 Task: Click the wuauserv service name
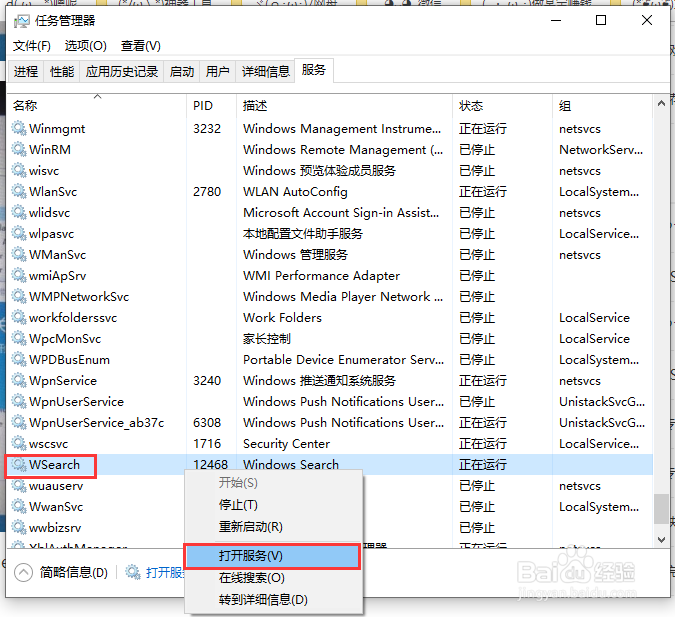(x=56, y=486)
